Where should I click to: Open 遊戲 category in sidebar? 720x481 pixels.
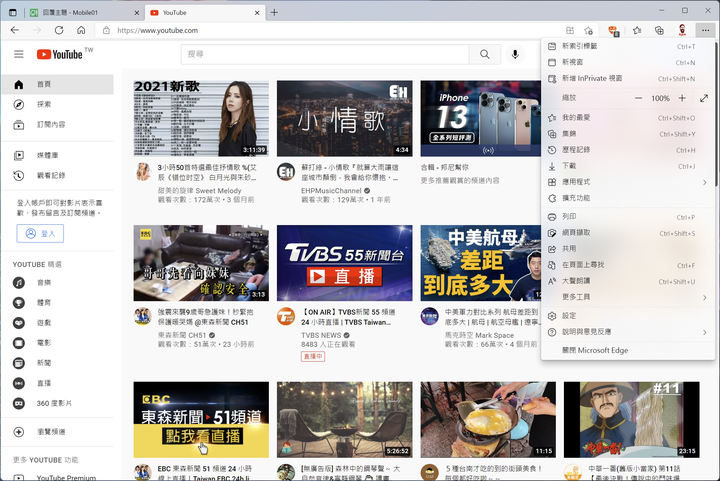tap(57, 323)
